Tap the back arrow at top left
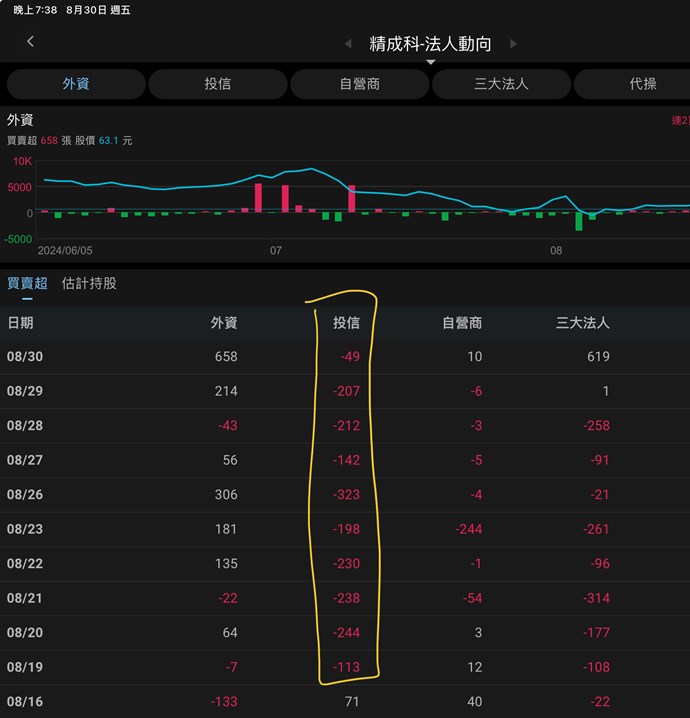The height and width of the screenshot is (718, 690). 30,42
